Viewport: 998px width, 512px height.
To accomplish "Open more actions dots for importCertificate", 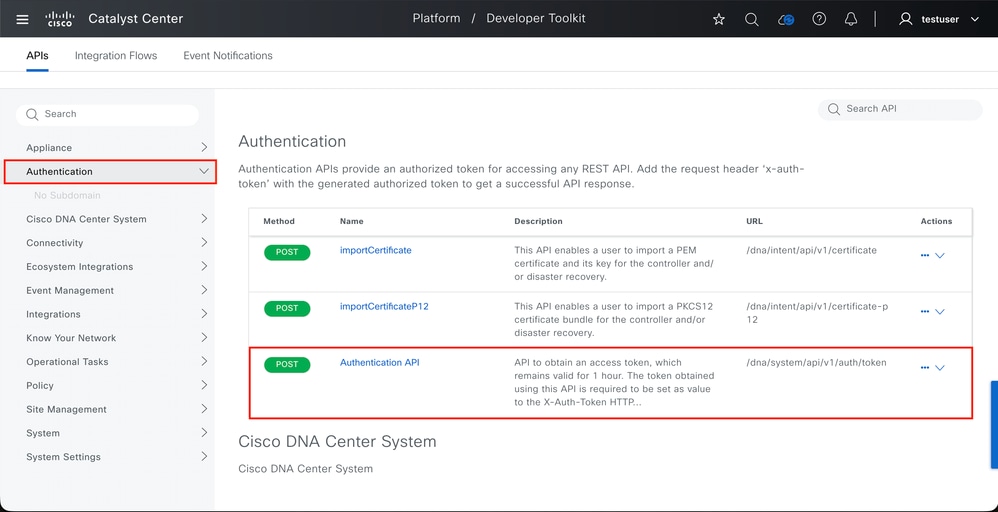I will pyautogui.click(x=925, y=255).
